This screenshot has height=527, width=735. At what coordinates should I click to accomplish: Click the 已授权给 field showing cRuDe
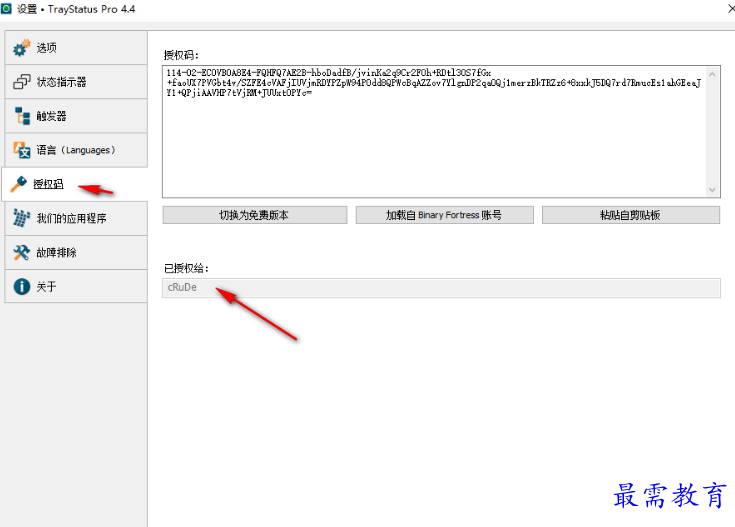pyautogui.click(x=441, y=288)
